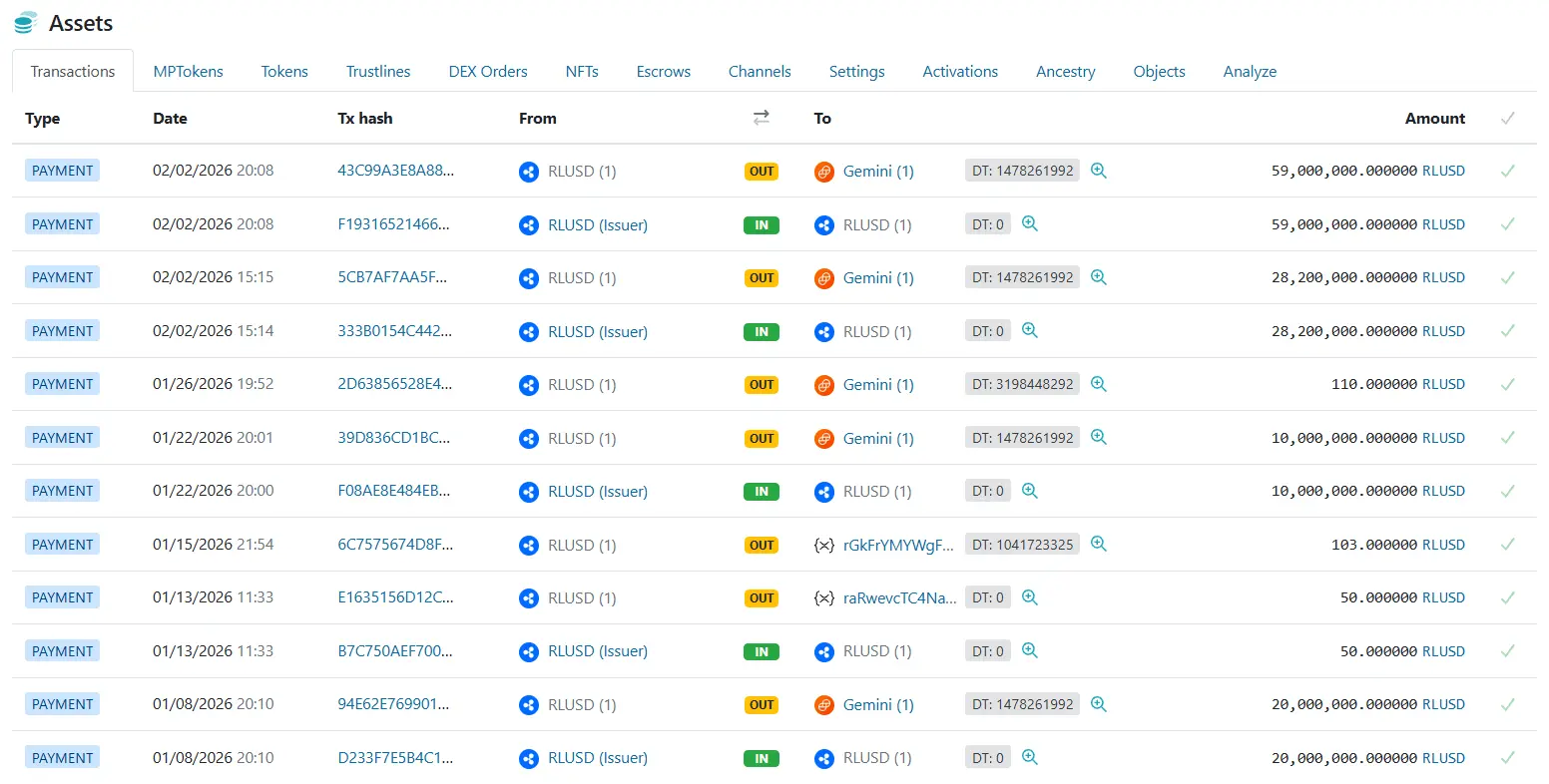The height and width of the screenshot is (784, 1549).
Task: Click magnifier icon in E1635156D12C row
Action: click(x=1030, y=597)
